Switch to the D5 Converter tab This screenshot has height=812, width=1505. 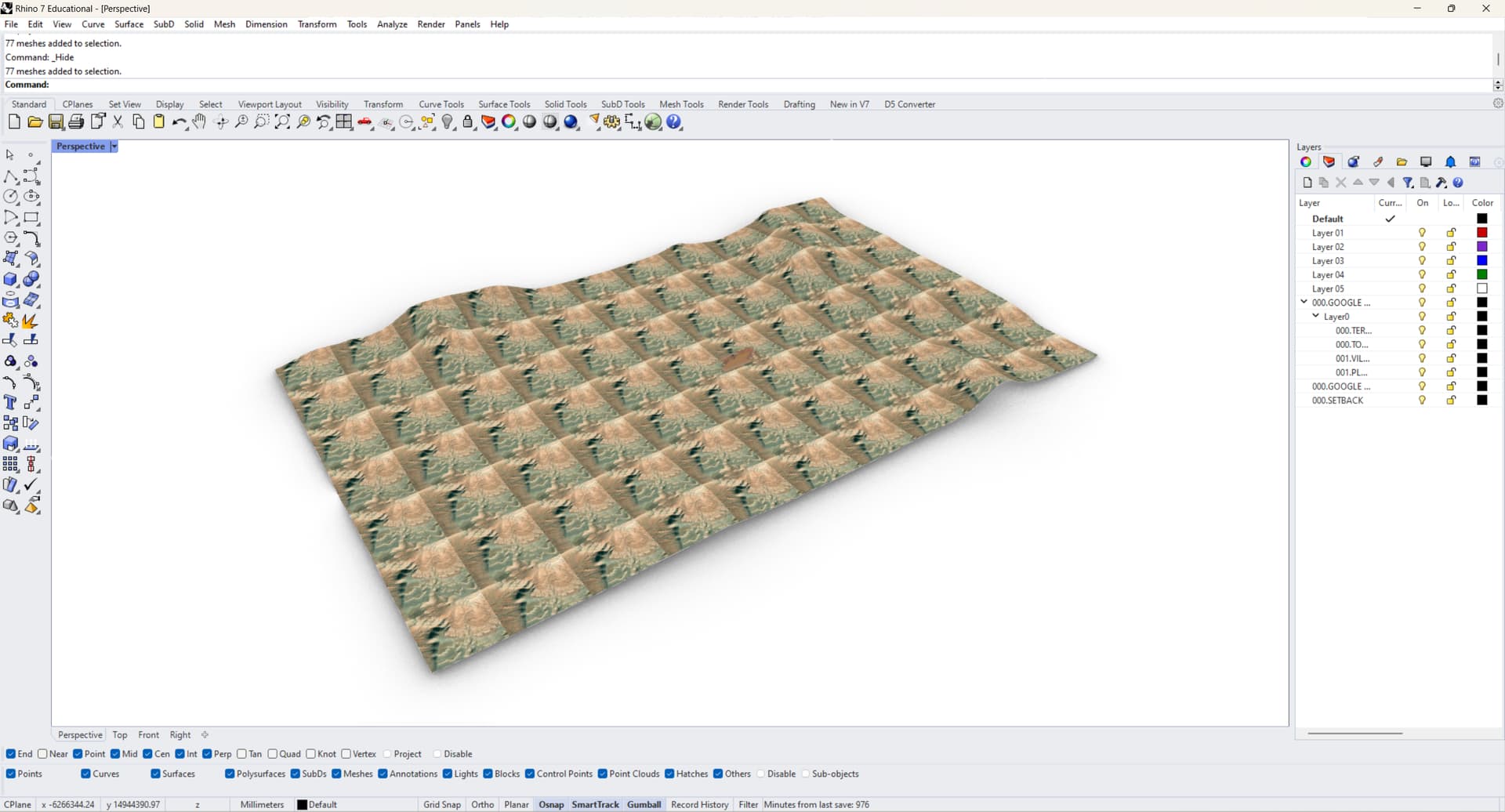pyautogui.click(x=909, y=104)
